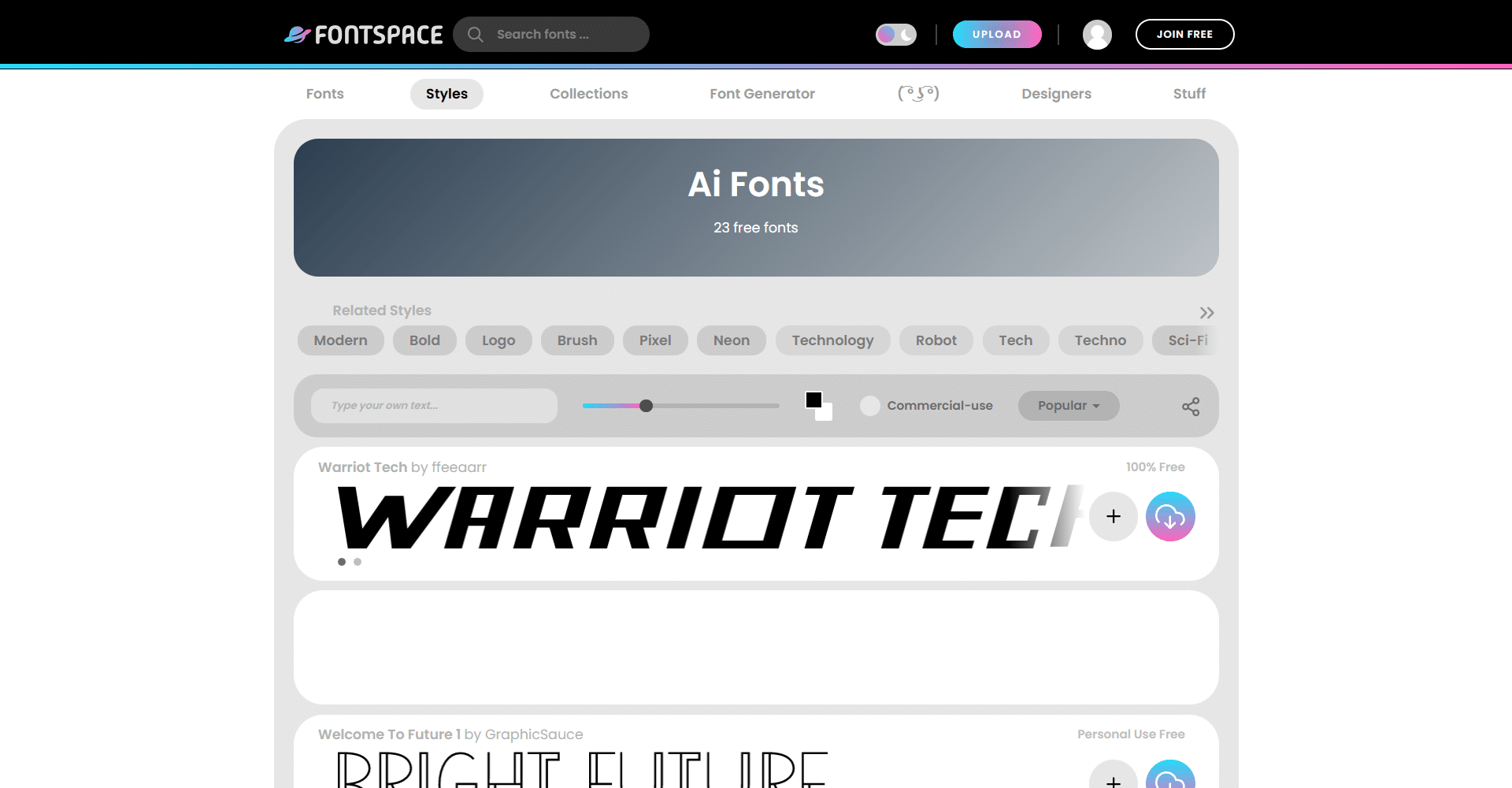Open the Font Generator tab
The height and width of the screenshot is (788, 1512).
pyautogui.click(x=762, y=94)
